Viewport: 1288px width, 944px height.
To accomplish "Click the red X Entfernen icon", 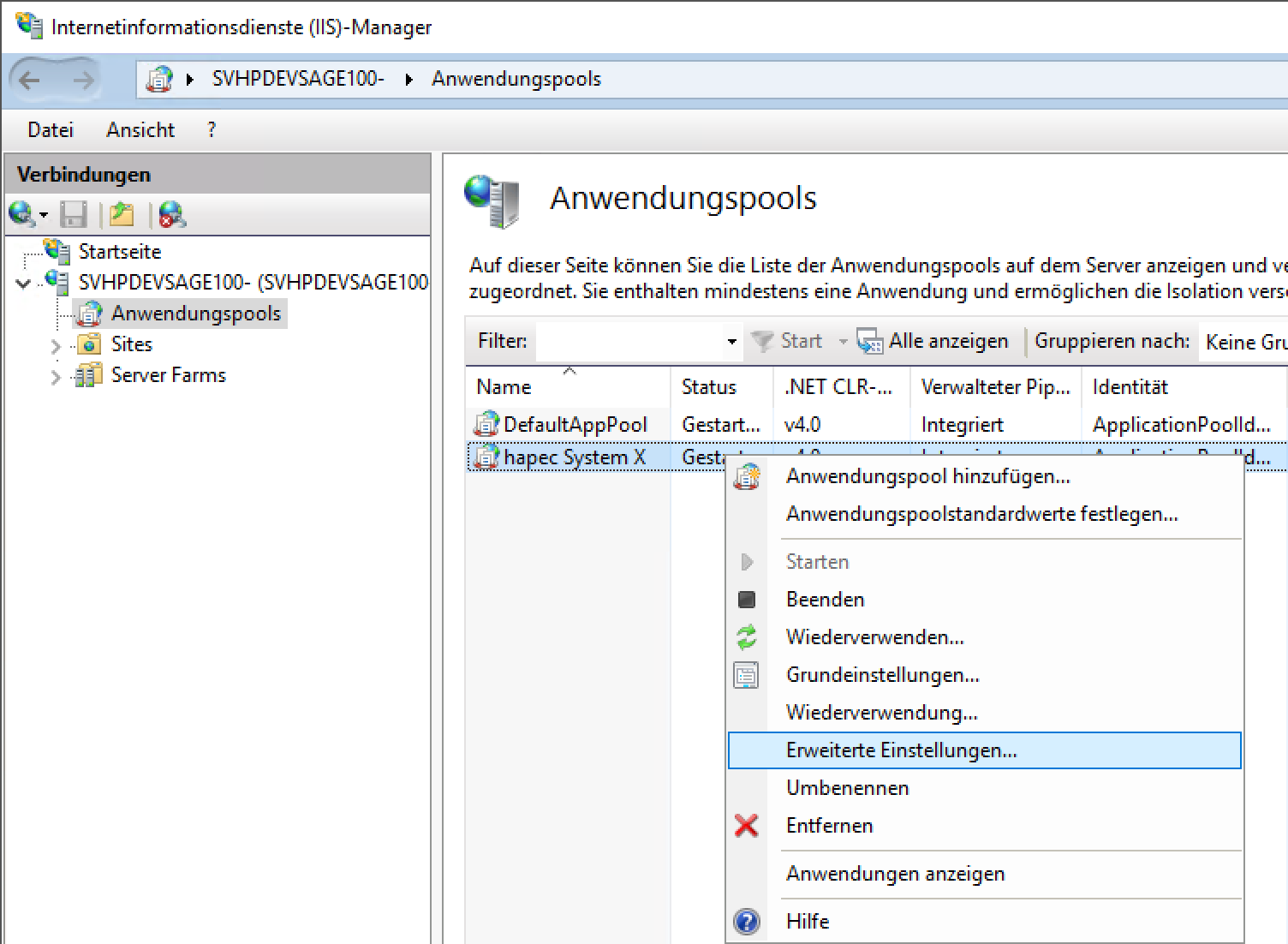I will (746, 826).
